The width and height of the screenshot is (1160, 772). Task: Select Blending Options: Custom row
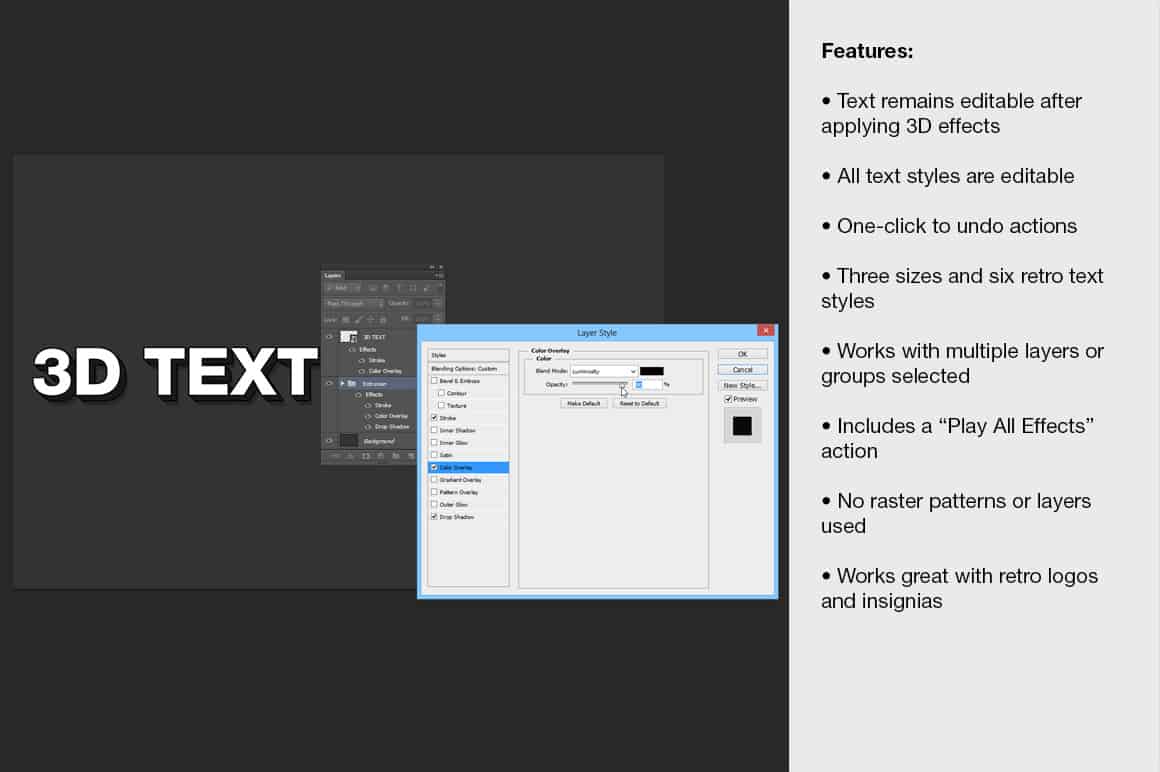coord(468,368)
